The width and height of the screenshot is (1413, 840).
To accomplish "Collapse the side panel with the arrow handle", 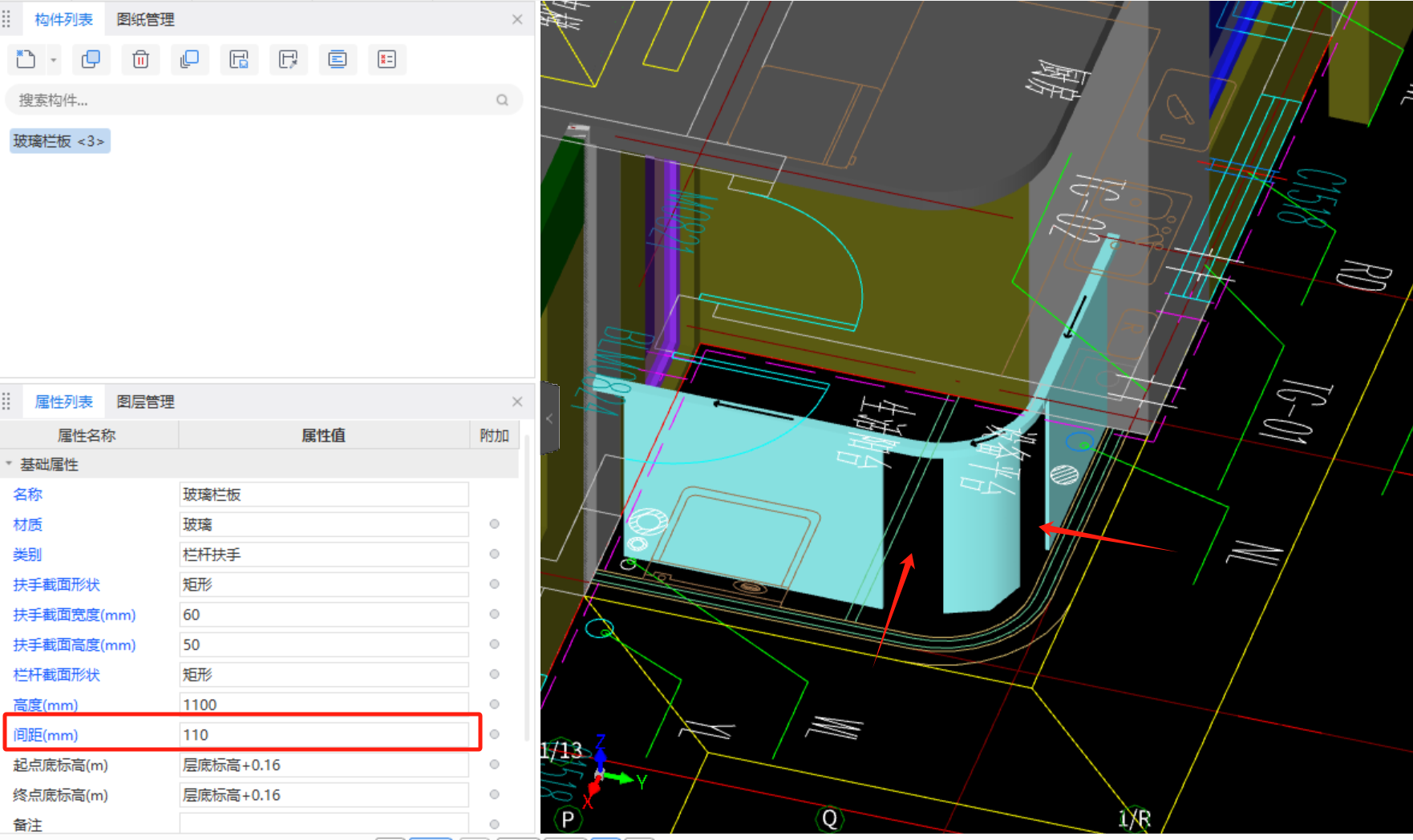I will [x=549, y=418].
